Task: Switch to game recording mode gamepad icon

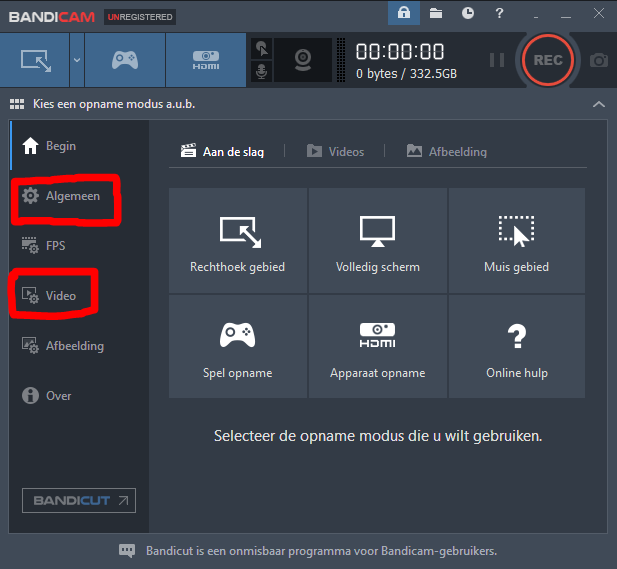Action: click(x=125, y=60)
